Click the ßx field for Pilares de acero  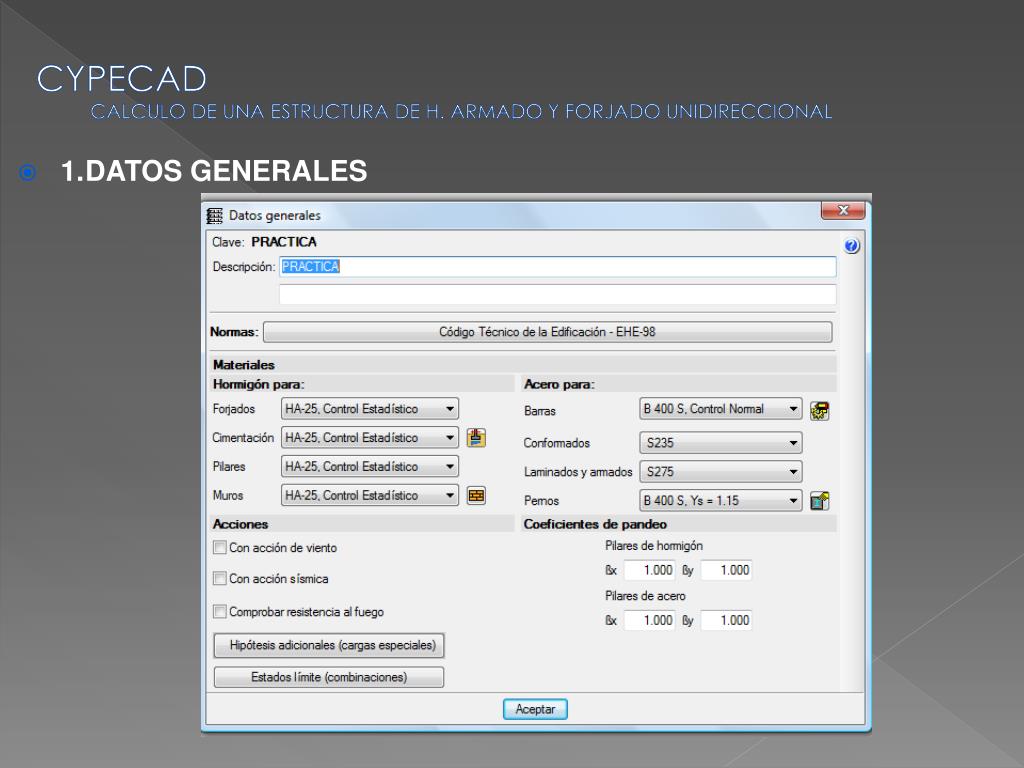(x=649, y=620)
